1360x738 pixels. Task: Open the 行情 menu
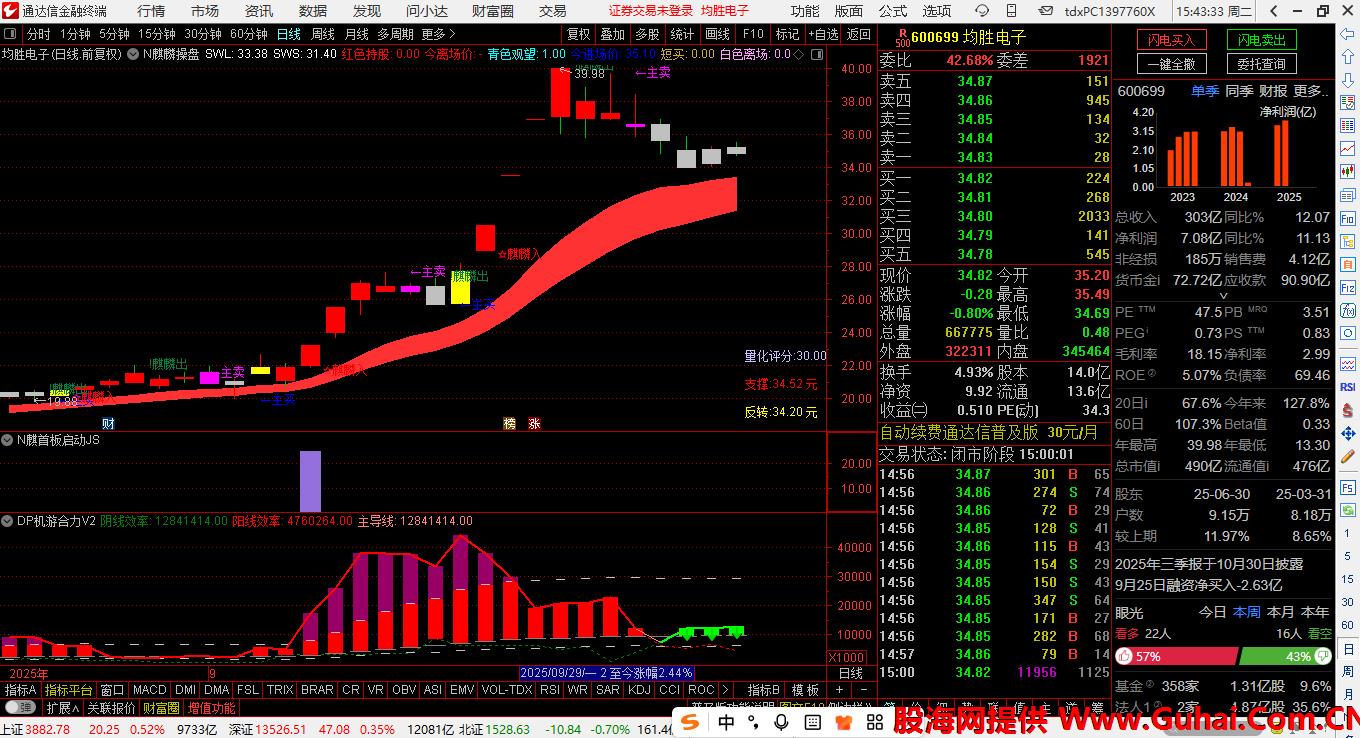pyautogui.click(x=151, y=11)
